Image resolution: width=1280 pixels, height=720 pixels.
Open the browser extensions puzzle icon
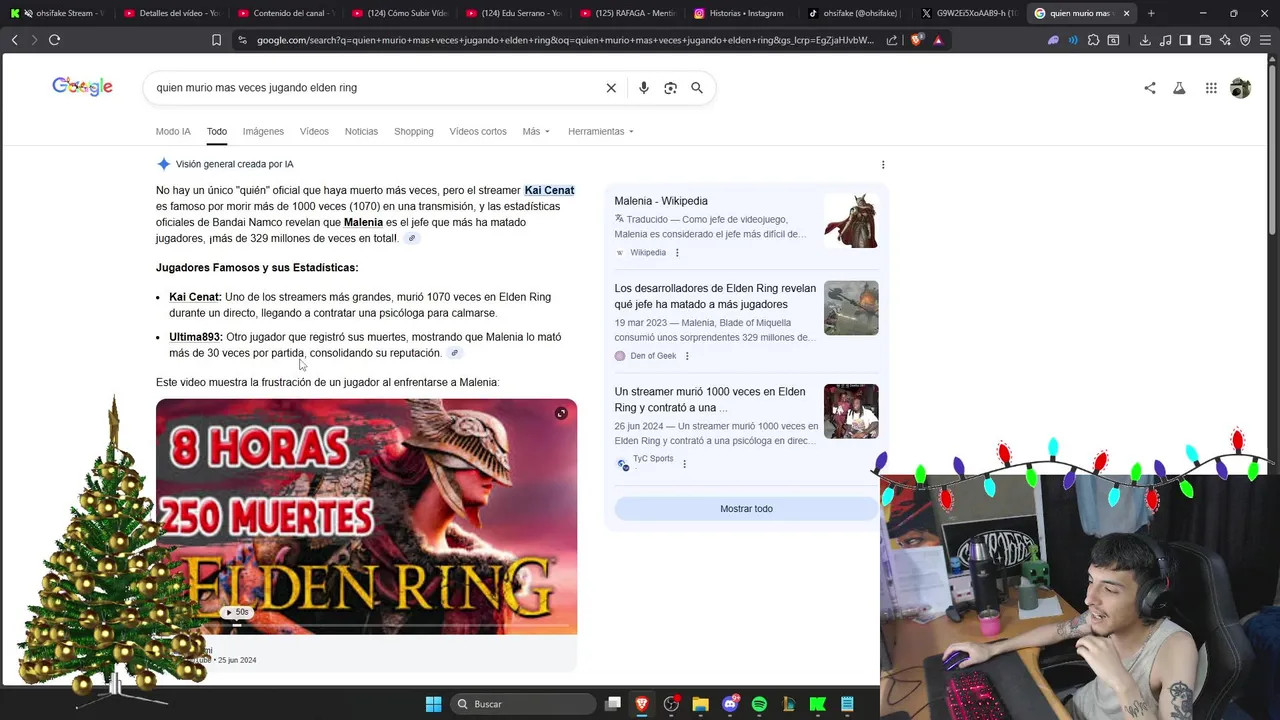1093,40
